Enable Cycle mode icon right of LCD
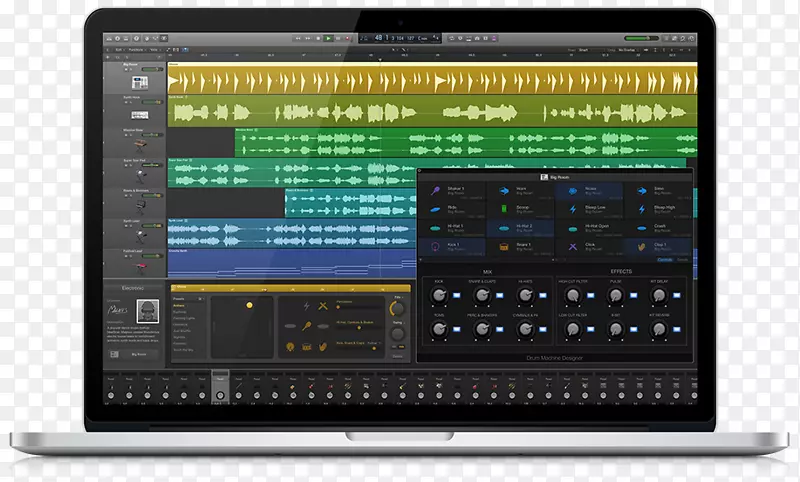 (x=452, y=38)
